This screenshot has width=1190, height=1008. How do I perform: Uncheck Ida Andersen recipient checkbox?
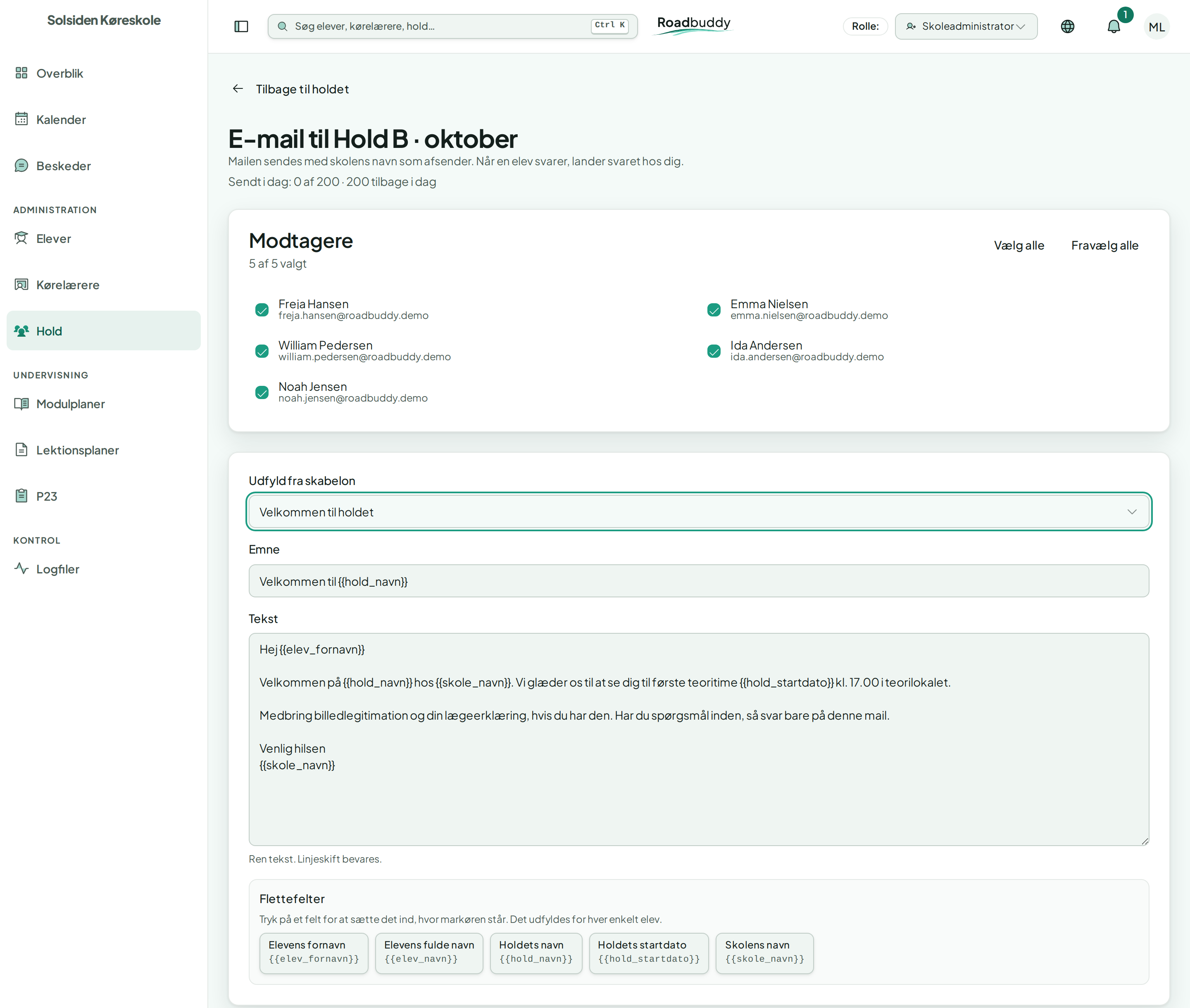point(714,351)
